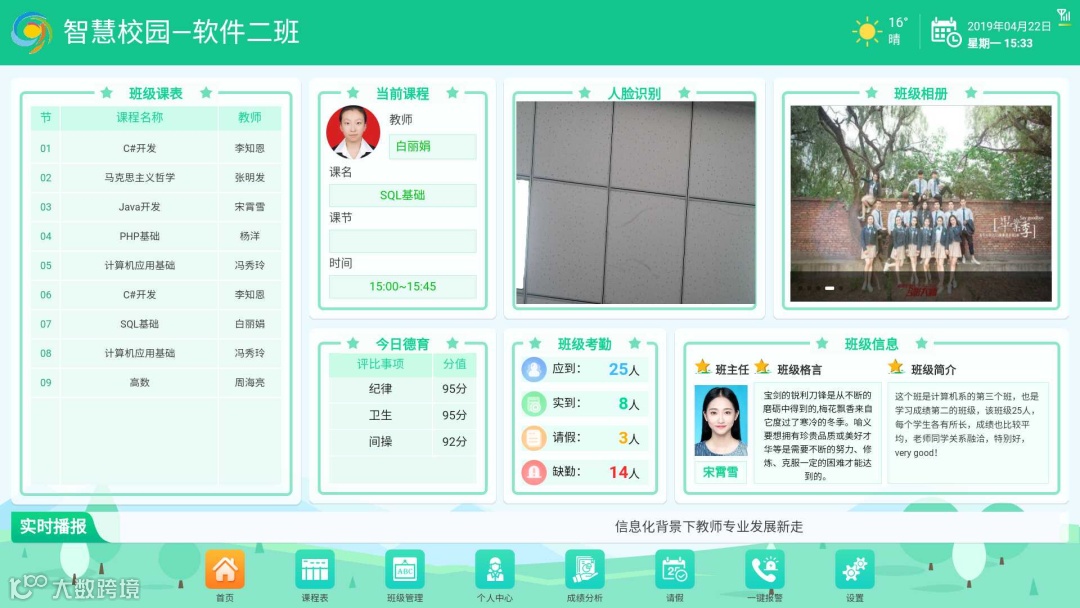Open the 个人中心 personal center icon
1080x608 pixels.
coord(495,570)
